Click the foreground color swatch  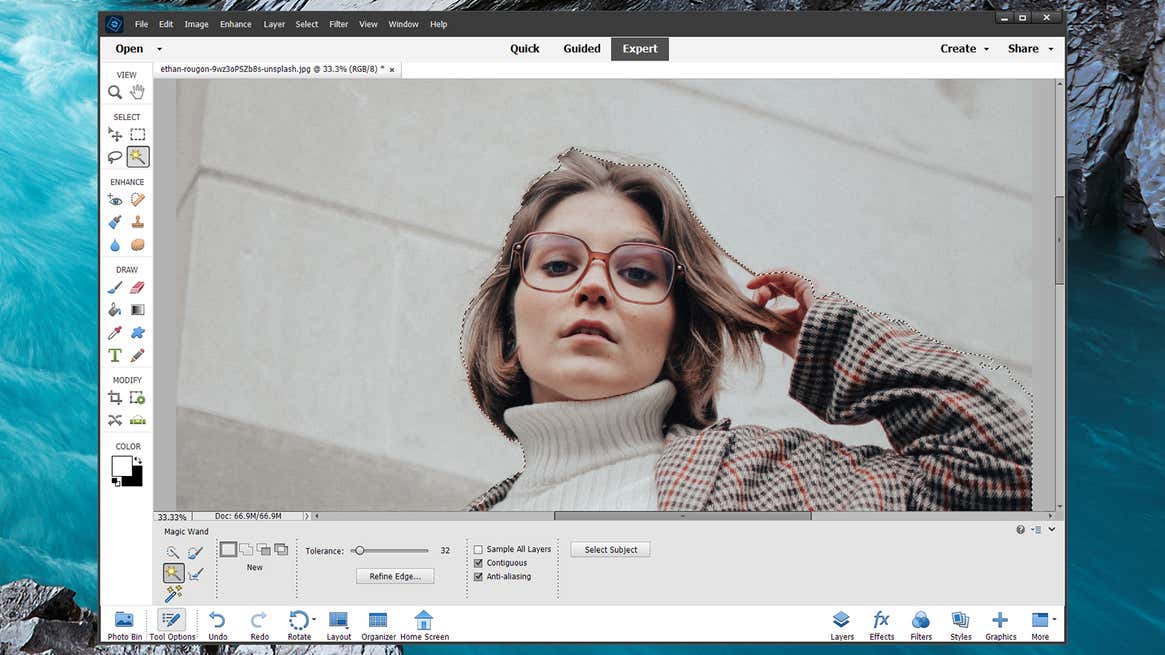click(x=121, y=466)
